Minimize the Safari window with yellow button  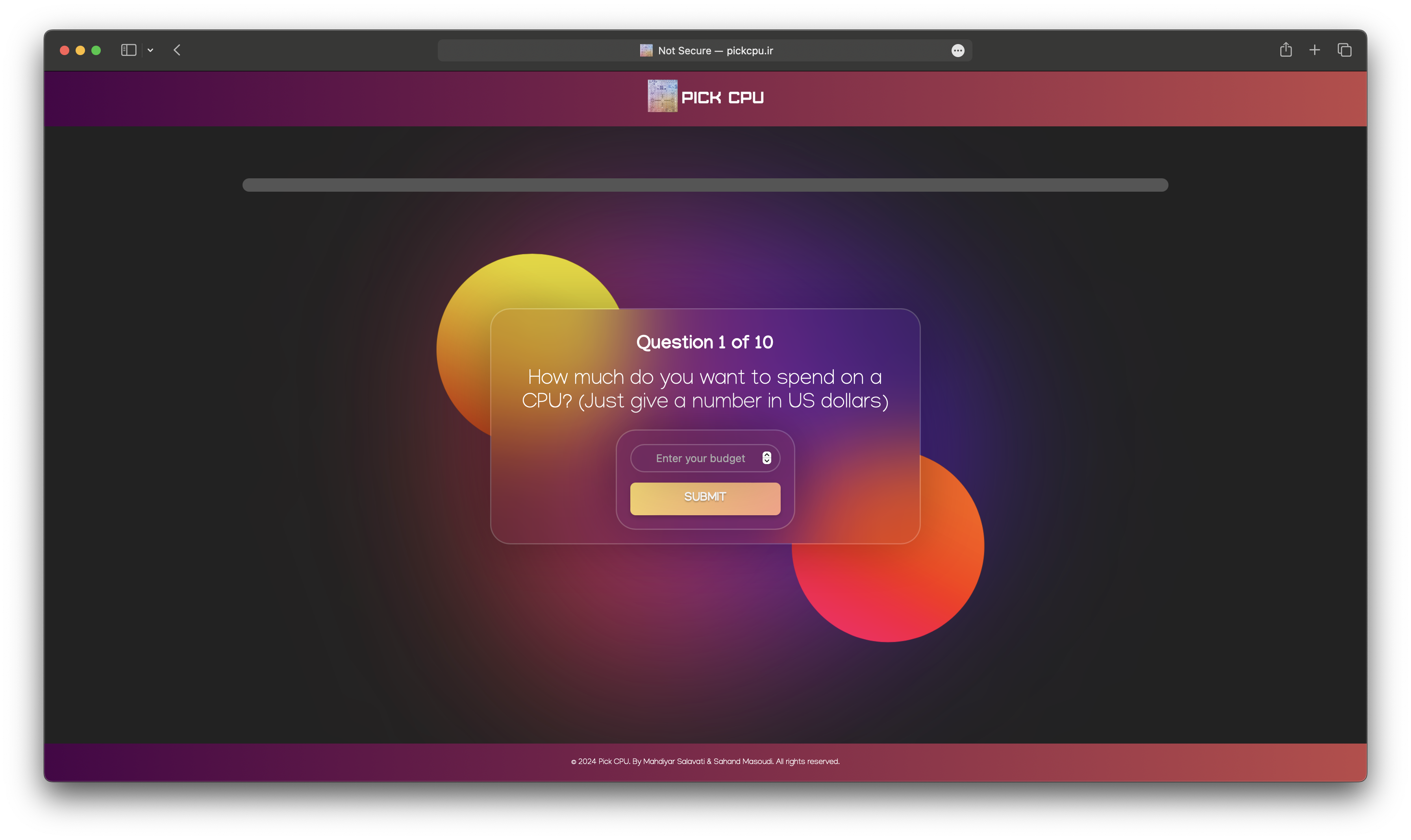coord(80,50)
